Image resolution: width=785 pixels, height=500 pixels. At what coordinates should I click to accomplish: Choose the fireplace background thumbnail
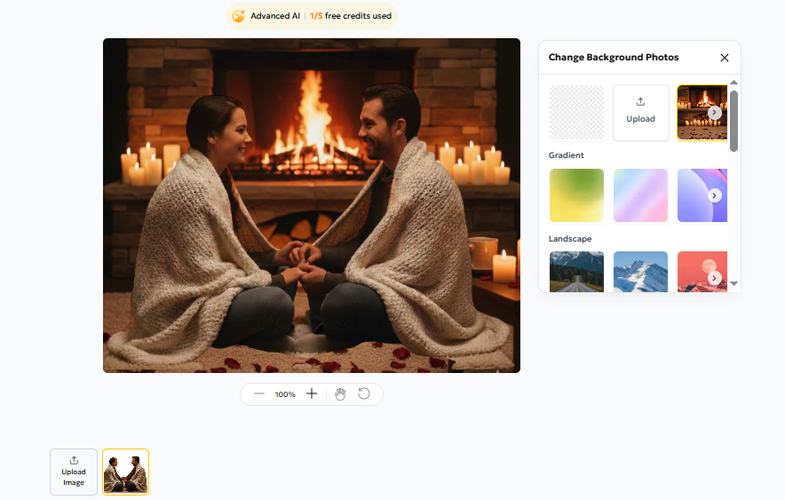point(701,113)
